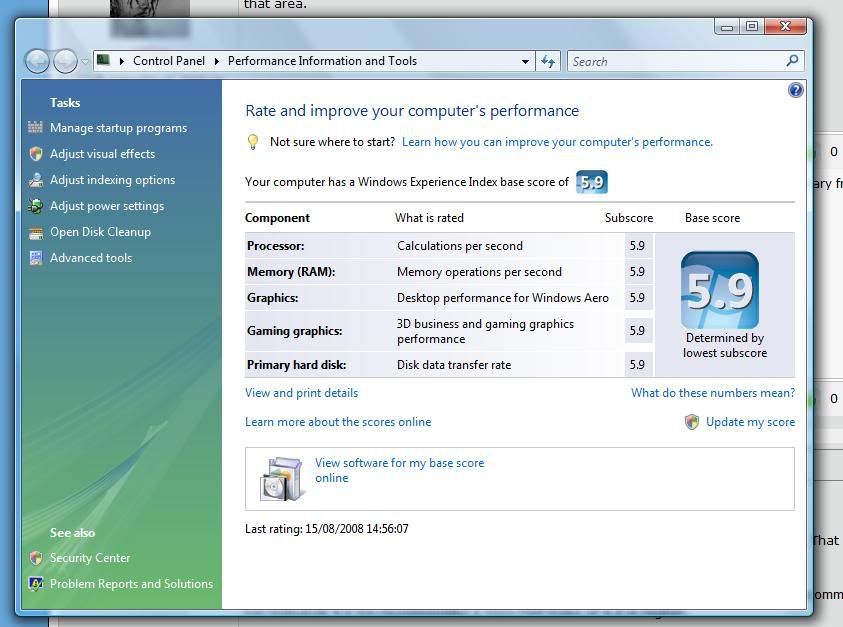Restore down the window with middle title button
Viewport: 843px width, 627px height.
pyautogui.click(x=752, y=26)
